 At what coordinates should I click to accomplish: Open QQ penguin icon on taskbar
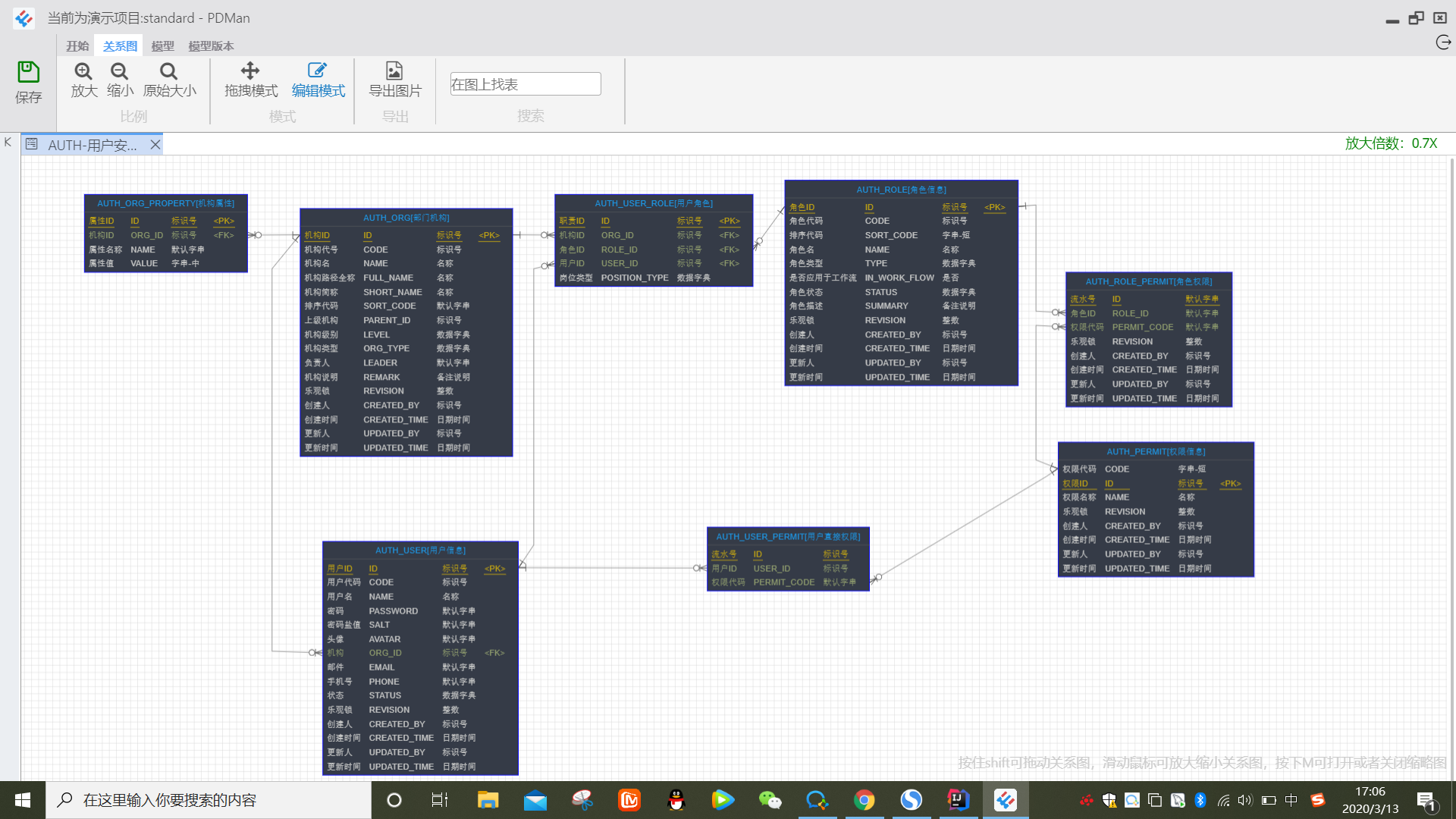(676, 800)
